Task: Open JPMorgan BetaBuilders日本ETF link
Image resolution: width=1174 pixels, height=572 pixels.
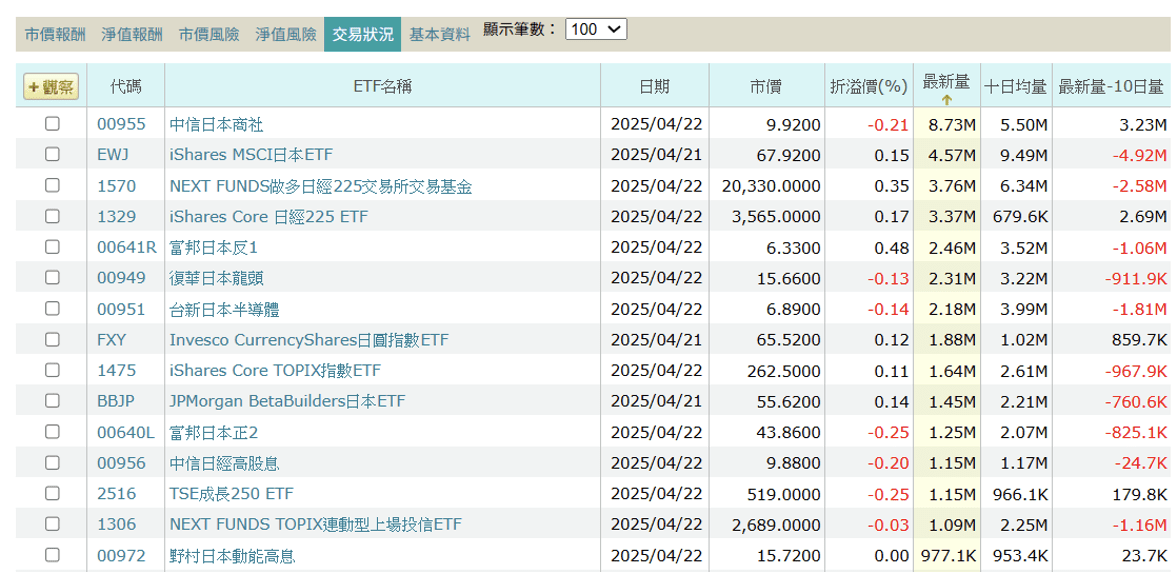Action: pyautogui.click(x=287, y=401)
